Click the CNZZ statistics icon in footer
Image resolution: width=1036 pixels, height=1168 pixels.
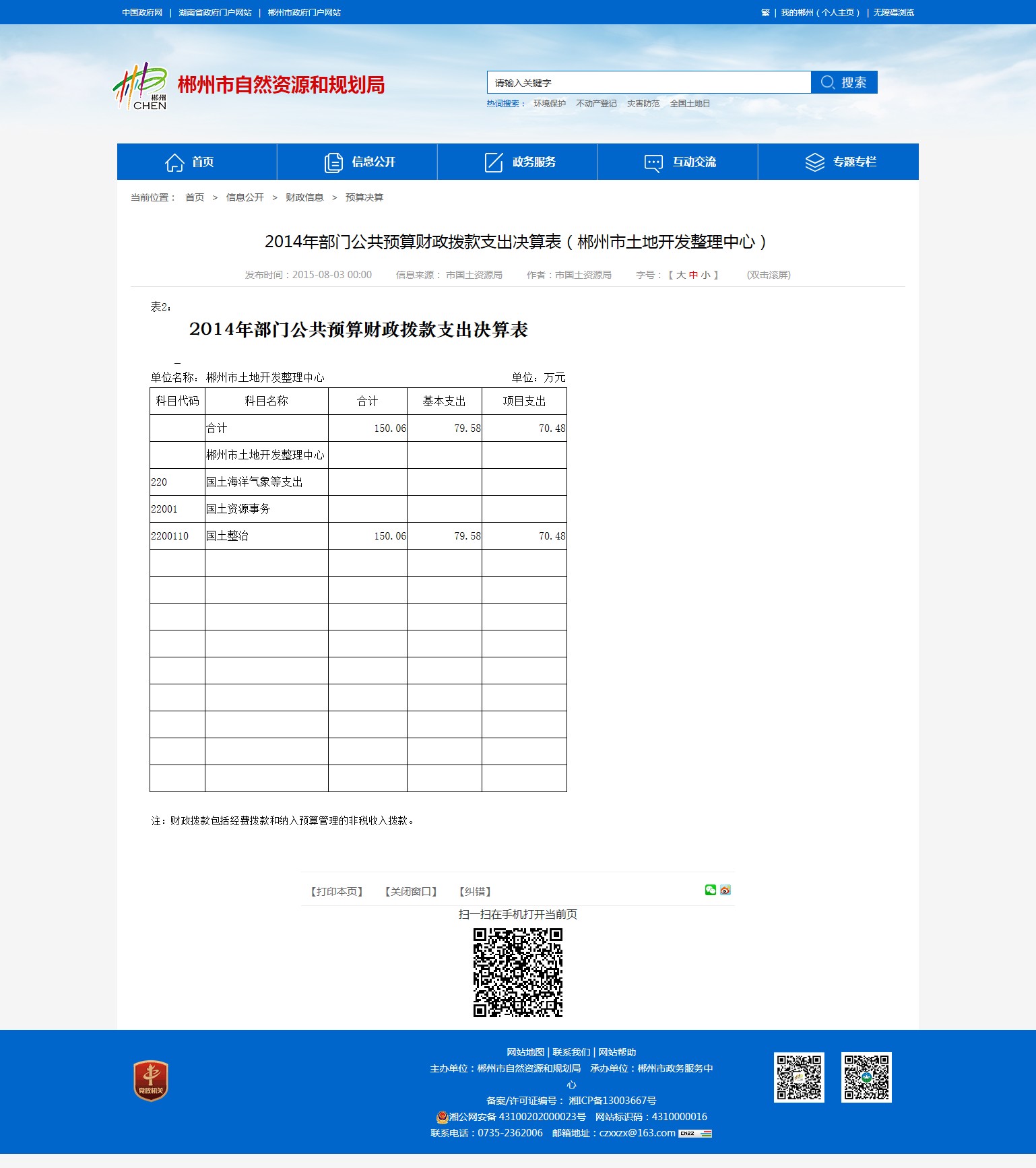[695, 1134]
